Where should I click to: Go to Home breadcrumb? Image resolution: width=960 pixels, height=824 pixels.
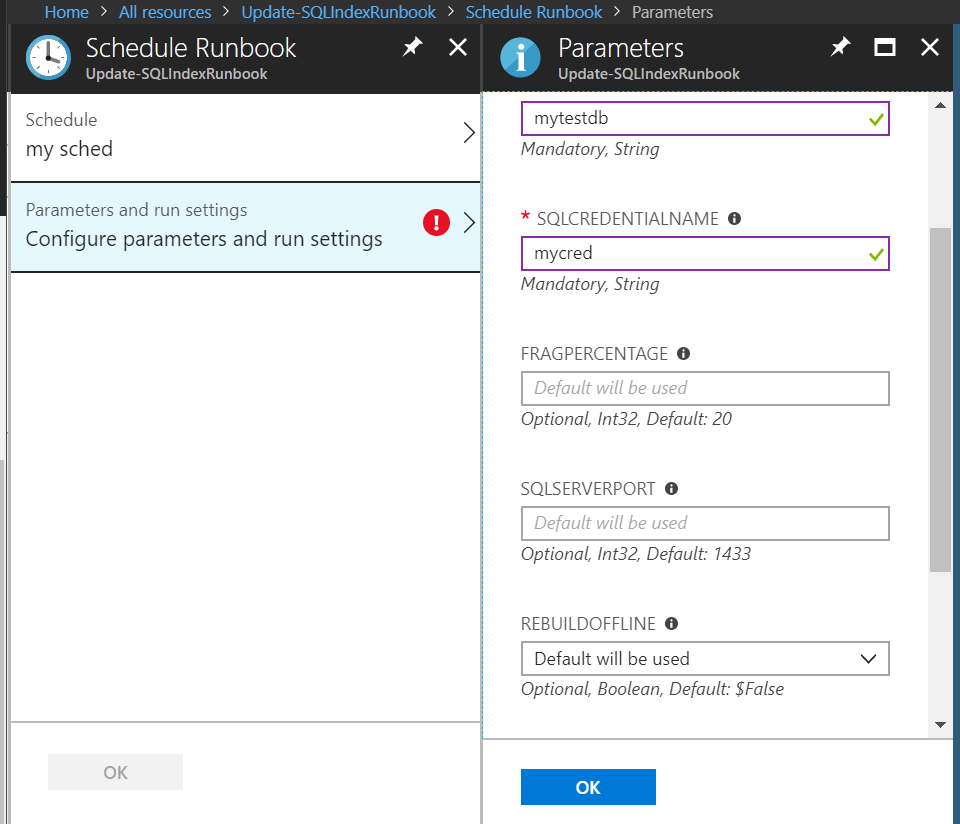67,12
